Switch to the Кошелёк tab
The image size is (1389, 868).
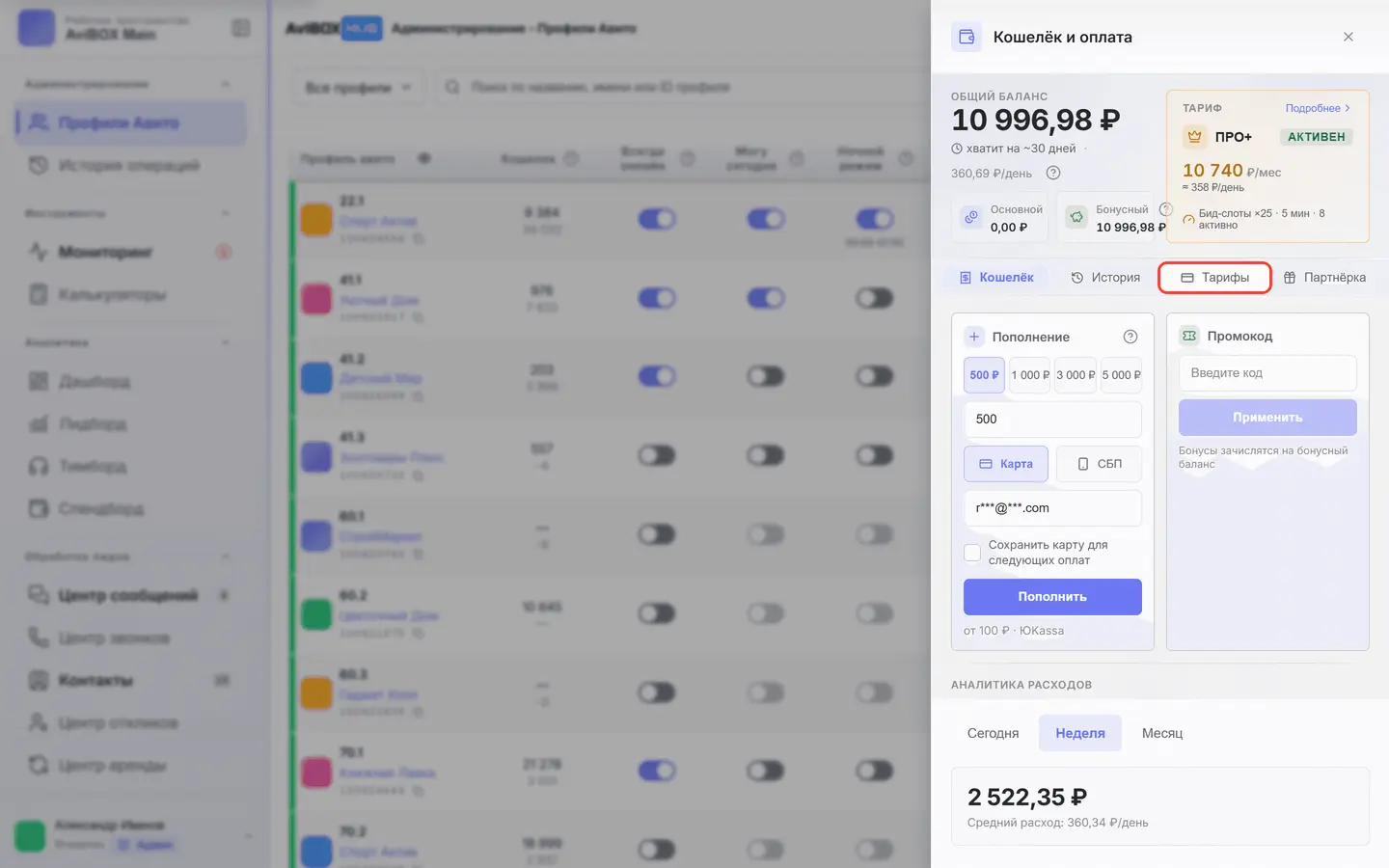[x=996, y=278]
